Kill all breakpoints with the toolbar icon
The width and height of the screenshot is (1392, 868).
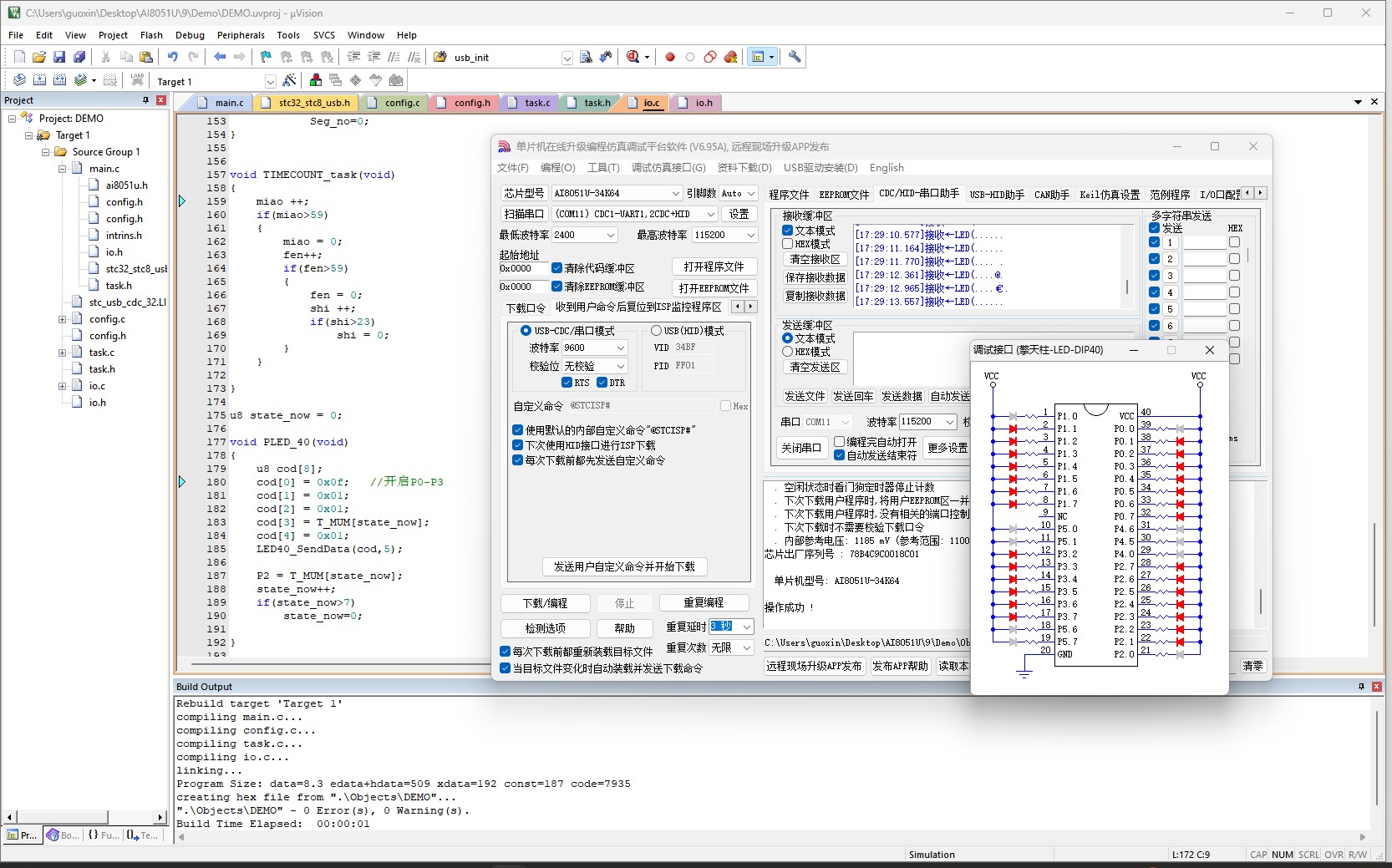pyautogui.click(x=731, y=57)
